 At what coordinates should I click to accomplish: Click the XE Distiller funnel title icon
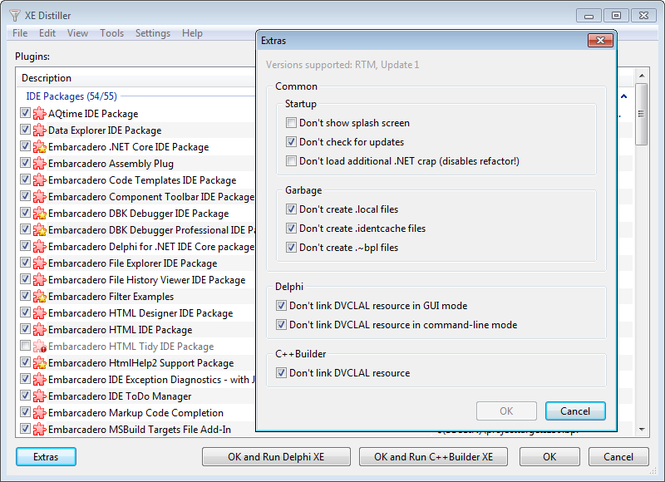point(14,16)
